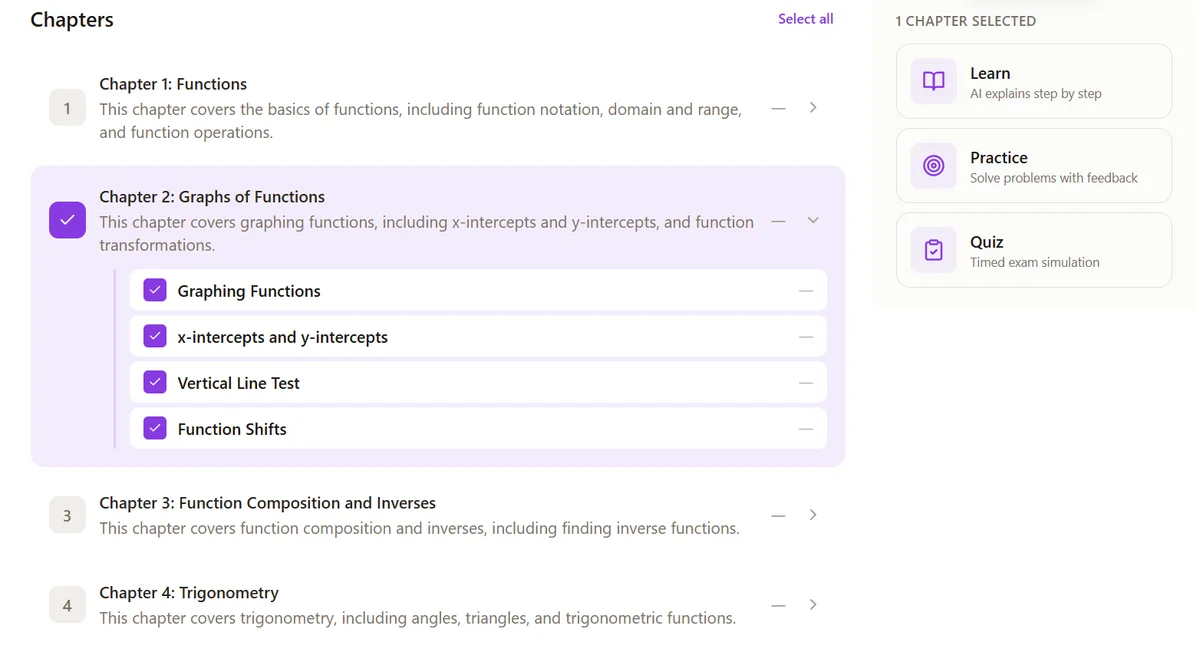
Task: Expand Chapter 1 Functions with its chevron
Action: 813,107
